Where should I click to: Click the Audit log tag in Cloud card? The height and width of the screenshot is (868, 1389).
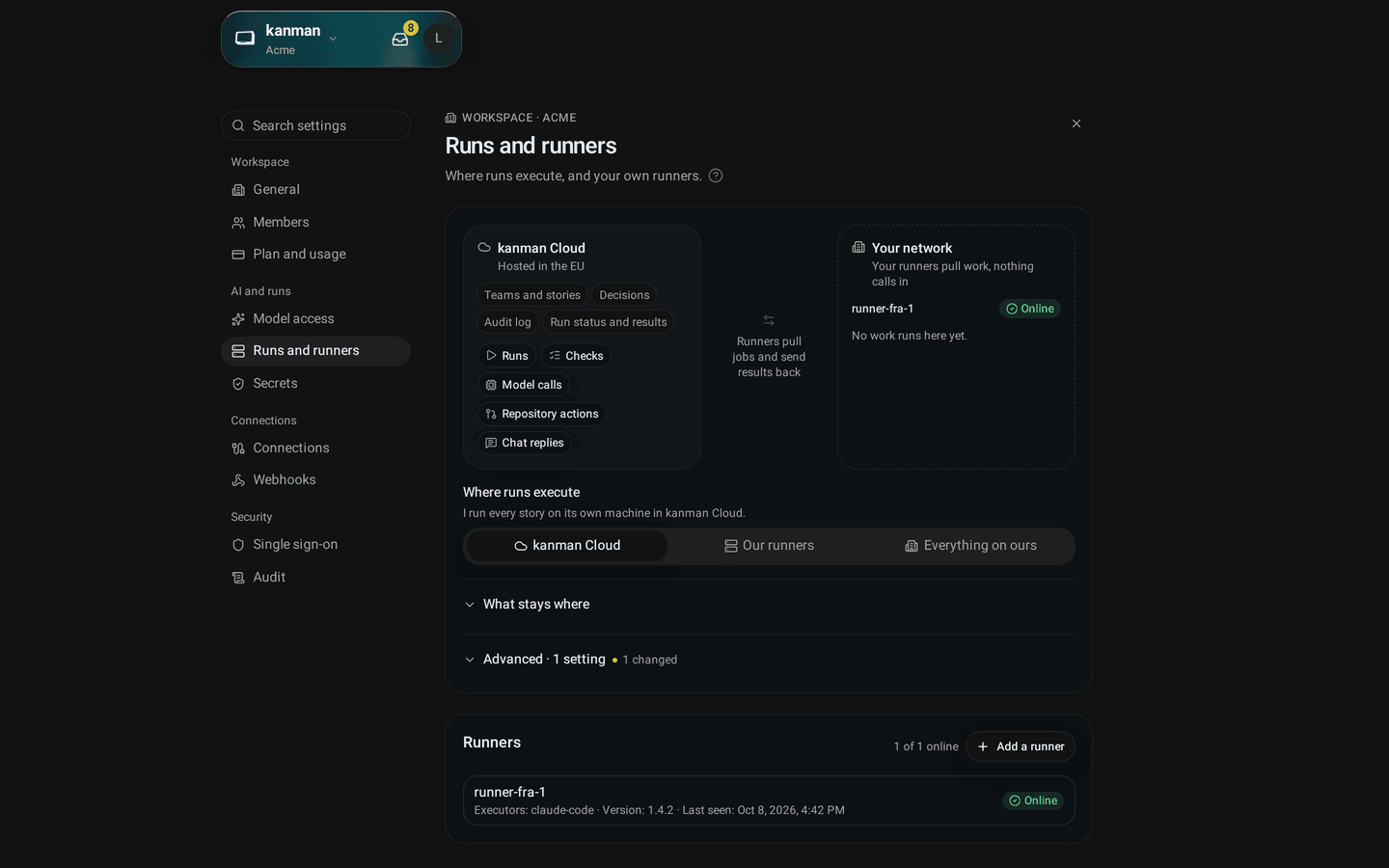(507, 322)
